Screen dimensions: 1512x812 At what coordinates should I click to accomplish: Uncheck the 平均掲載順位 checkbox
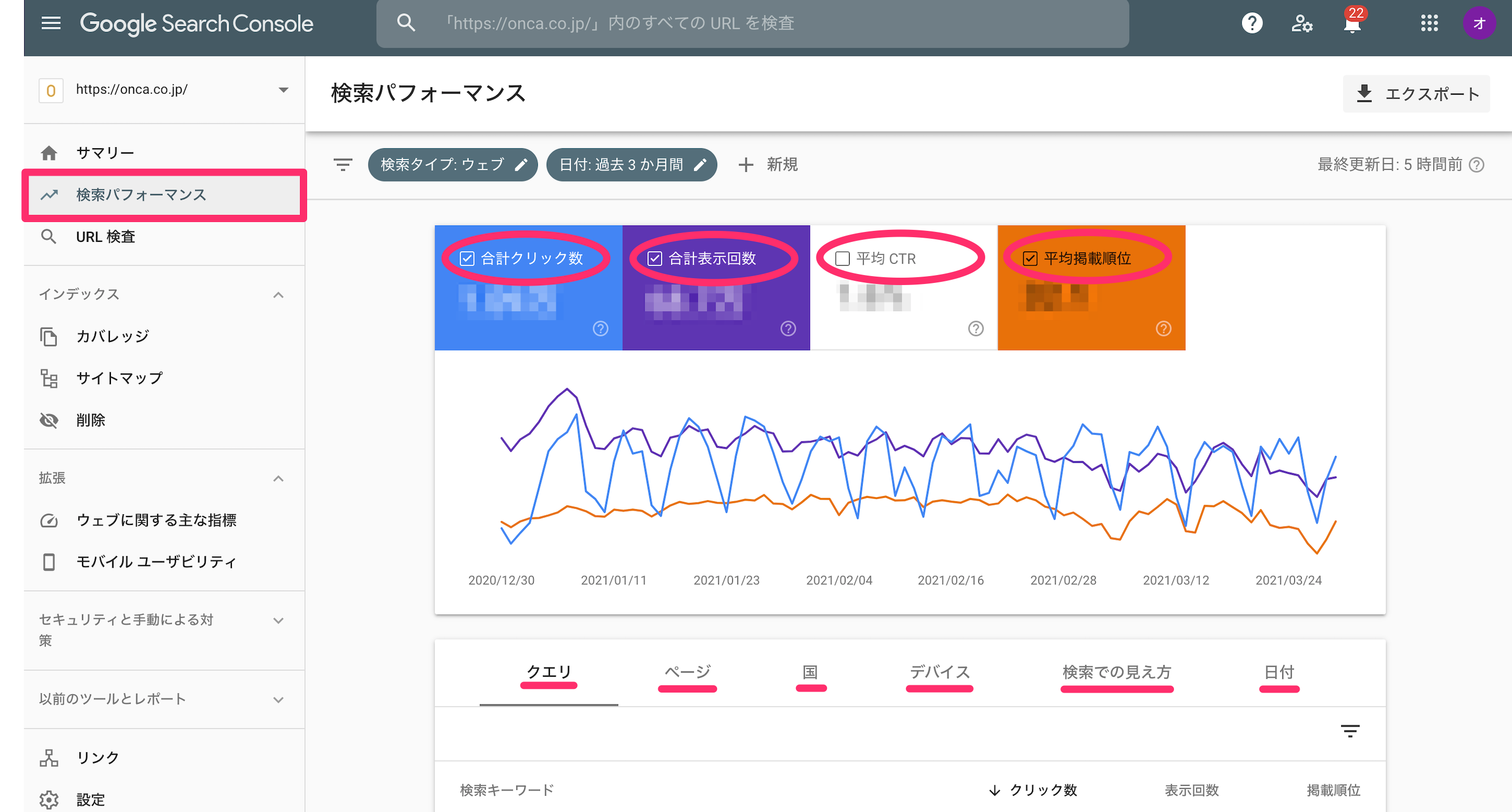(x=1030, y=258)
